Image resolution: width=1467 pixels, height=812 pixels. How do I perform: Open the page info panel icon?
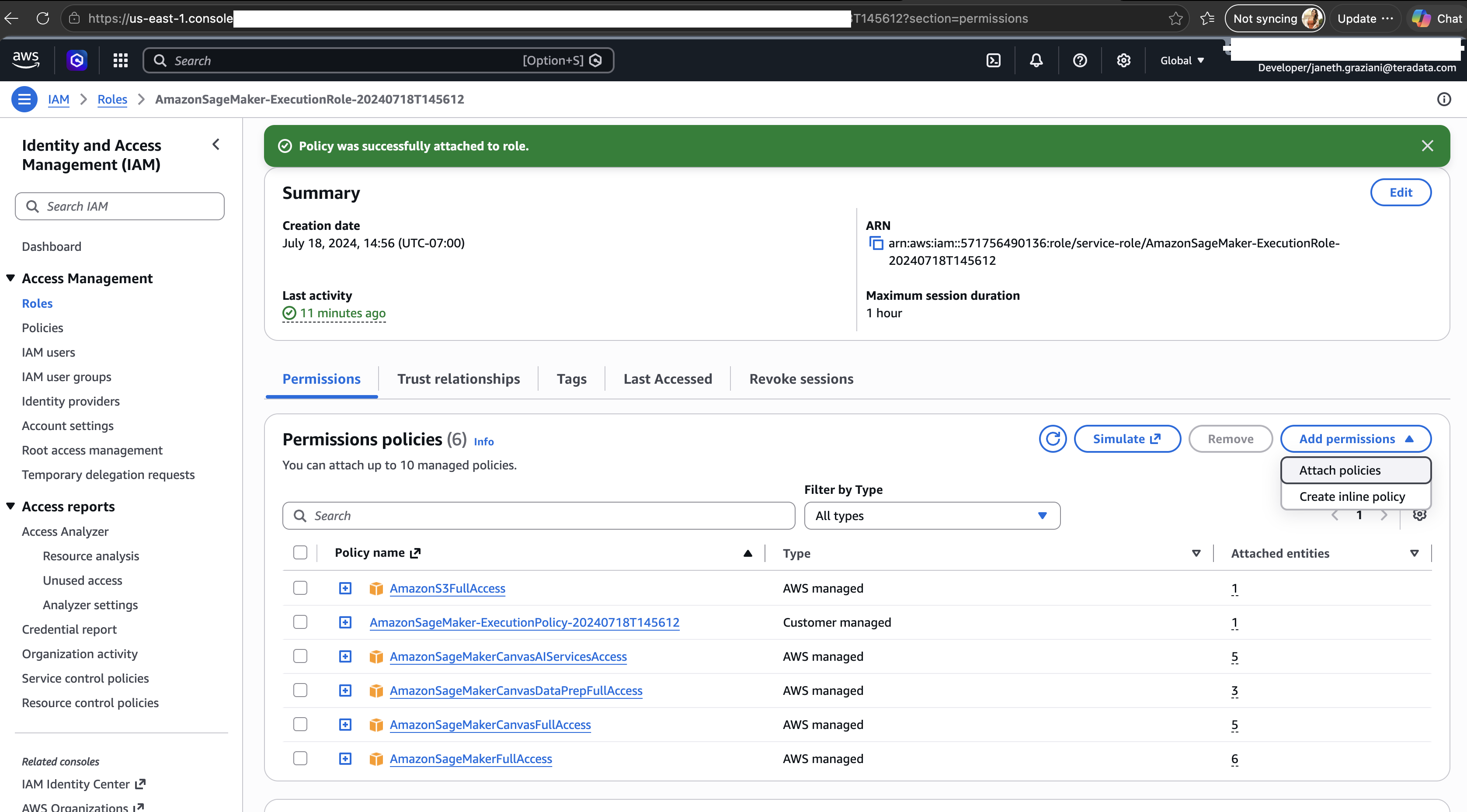pyautogui.click(x=1444, y=99)
